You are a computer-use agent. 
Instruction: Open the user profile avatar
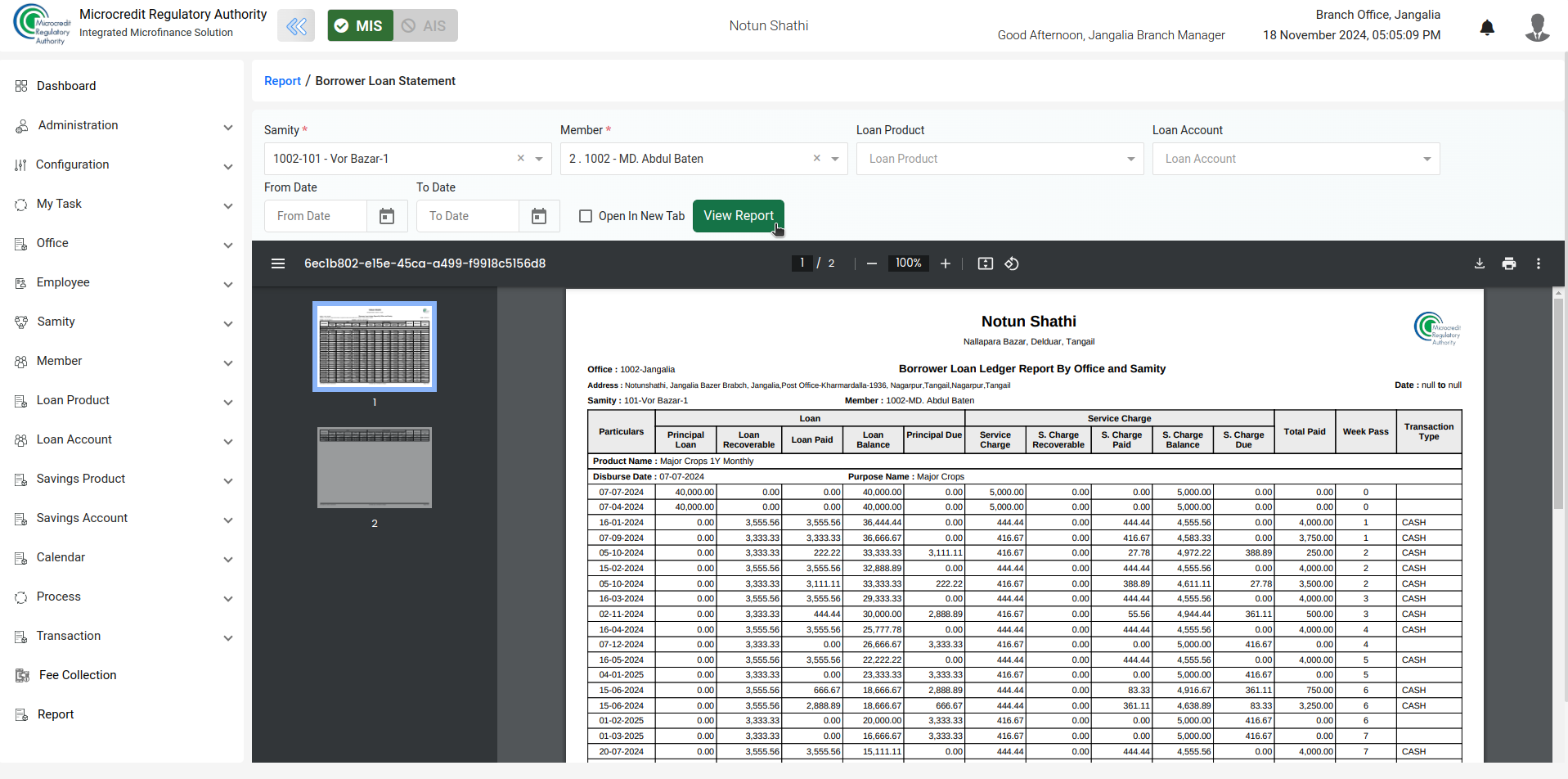coord(1537,27)
